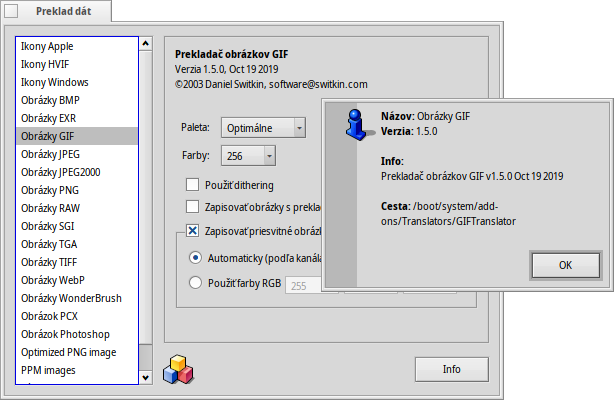Viewport: 614px width, 400px height.
Task: Select Obrázky WonderBrush in list
Action: 71,298
